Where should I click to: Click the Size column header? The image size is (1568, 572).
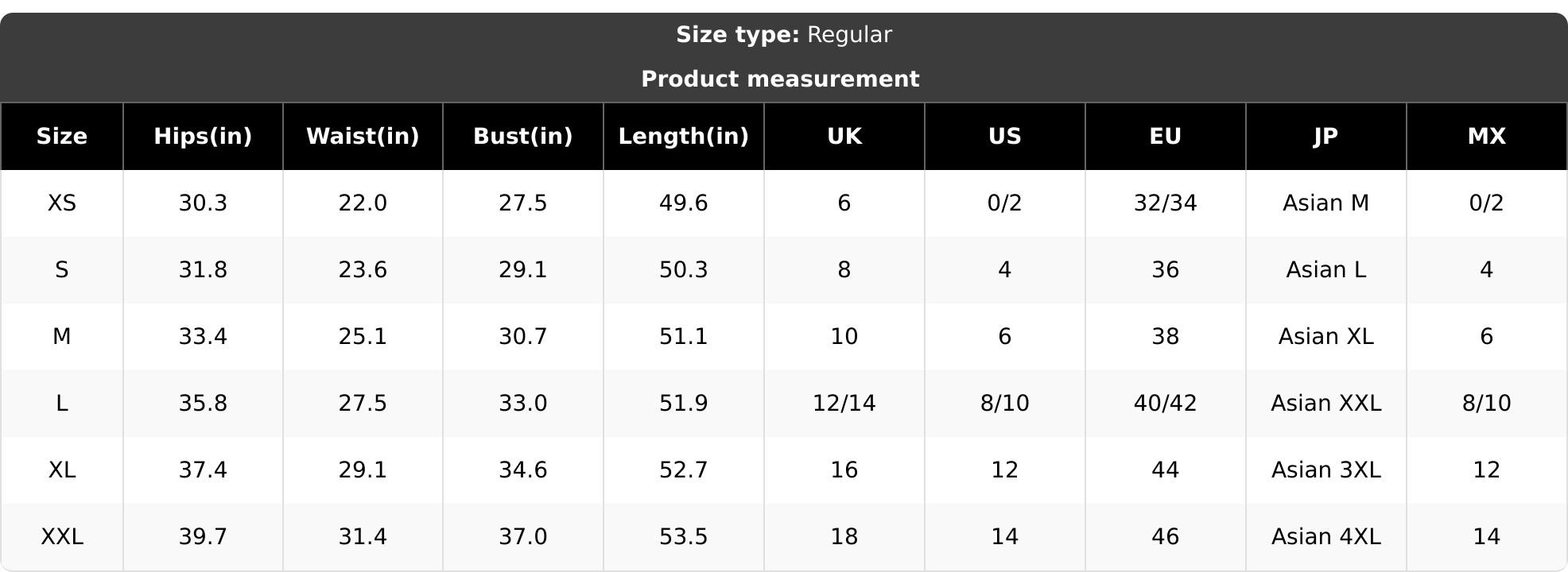[62, 137]
